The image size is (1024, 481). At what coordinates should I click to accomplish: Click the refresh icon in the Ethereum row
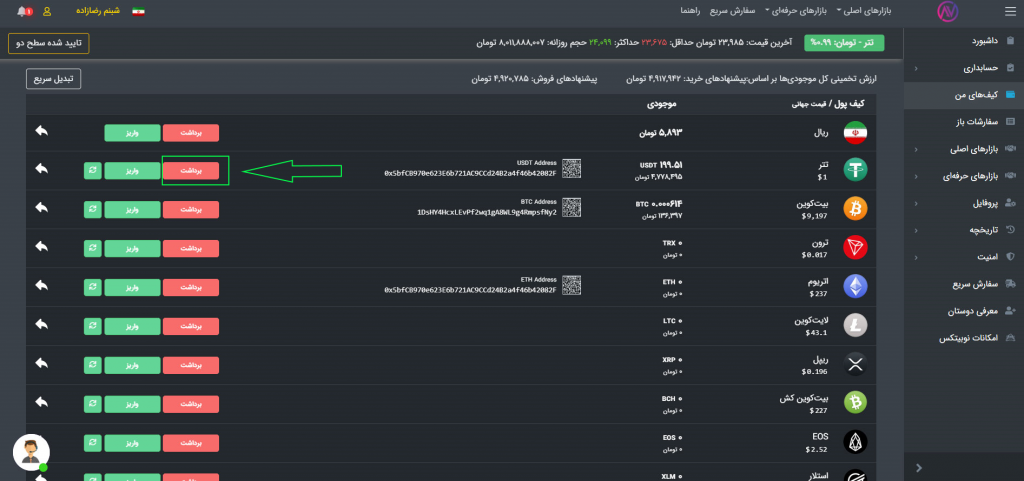tap(92, 286)
